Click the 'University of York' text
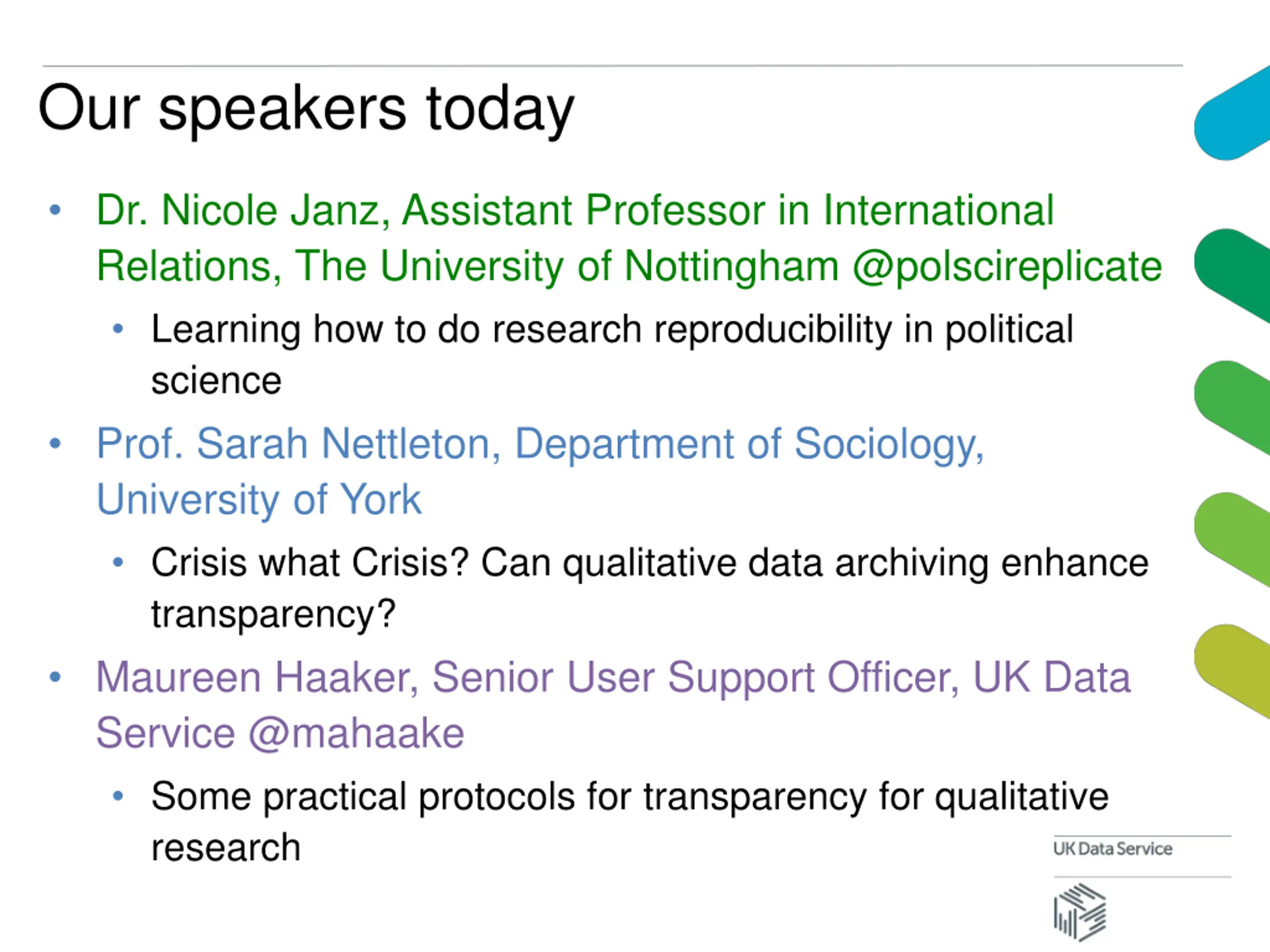Image resolution: width=1270 pixels, height=952 pixels. click(x=259, y=500)
